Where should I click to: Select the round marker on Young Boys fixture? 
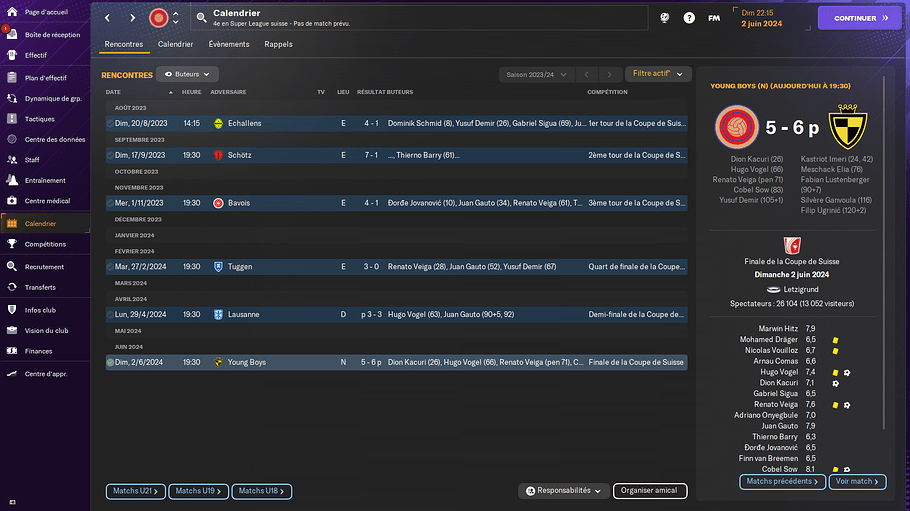pos(111,362)
